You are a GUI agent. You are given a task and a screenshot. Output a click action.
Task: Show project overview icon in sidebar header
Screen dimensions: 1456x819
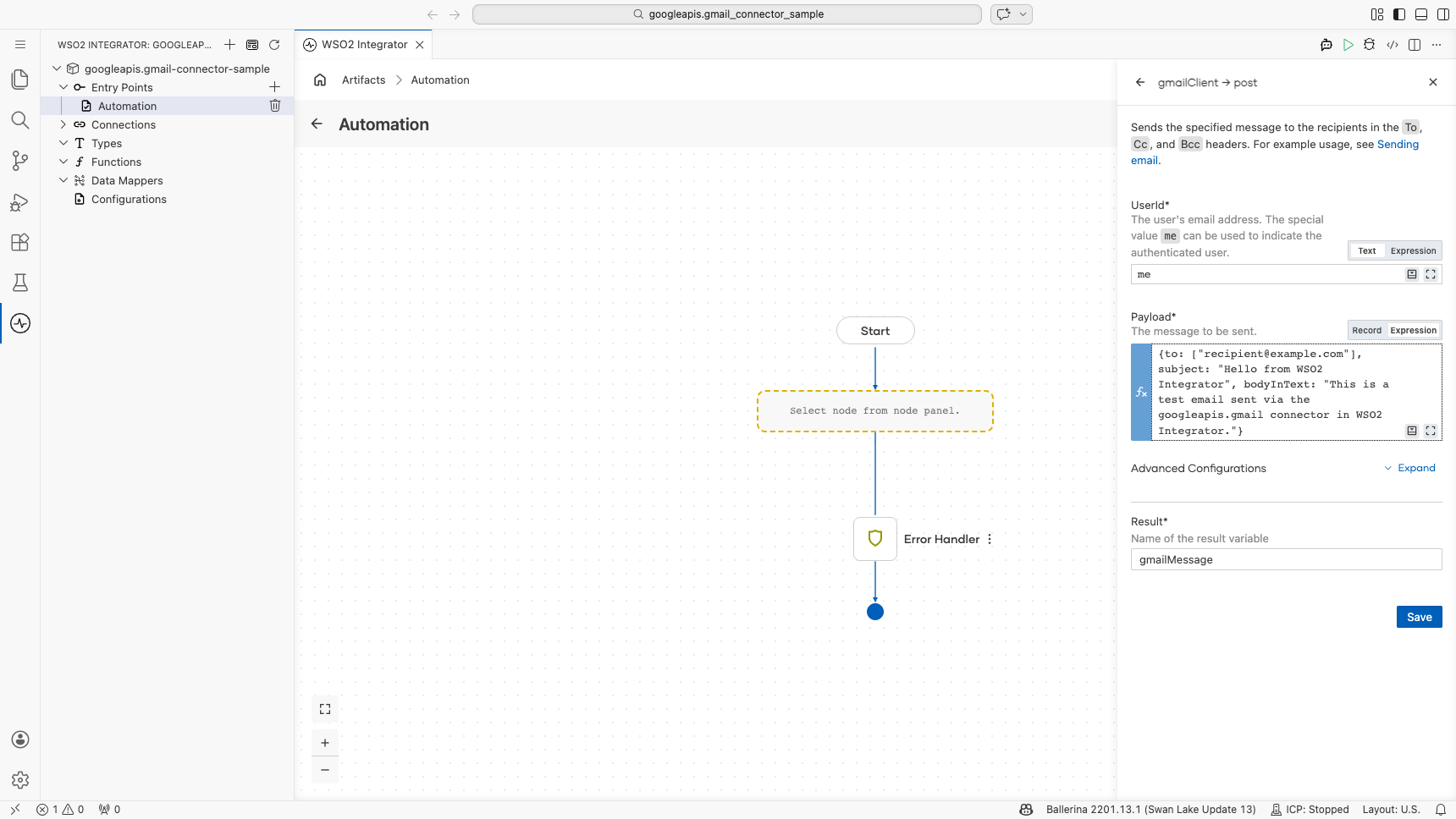252,45
